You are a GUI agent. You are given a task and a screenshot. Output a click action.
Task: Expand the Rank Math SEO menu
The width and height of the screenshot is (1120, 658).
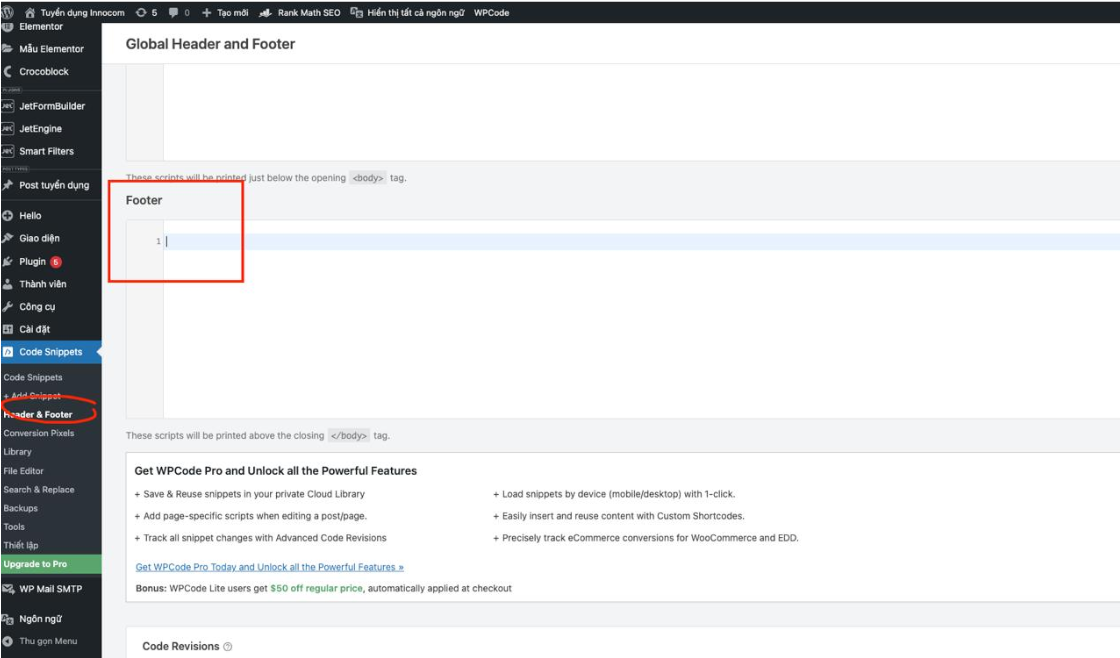point(300,13)
